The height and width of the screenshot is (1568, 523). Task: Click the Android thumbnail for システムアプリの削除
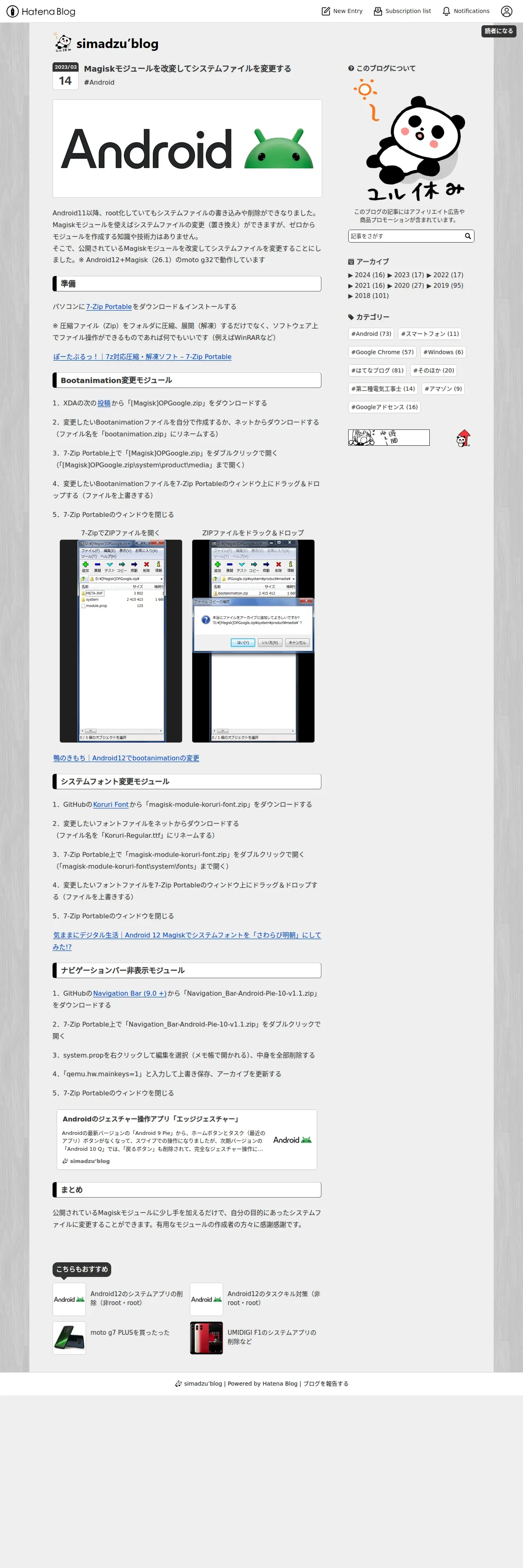coord(69,1300)
